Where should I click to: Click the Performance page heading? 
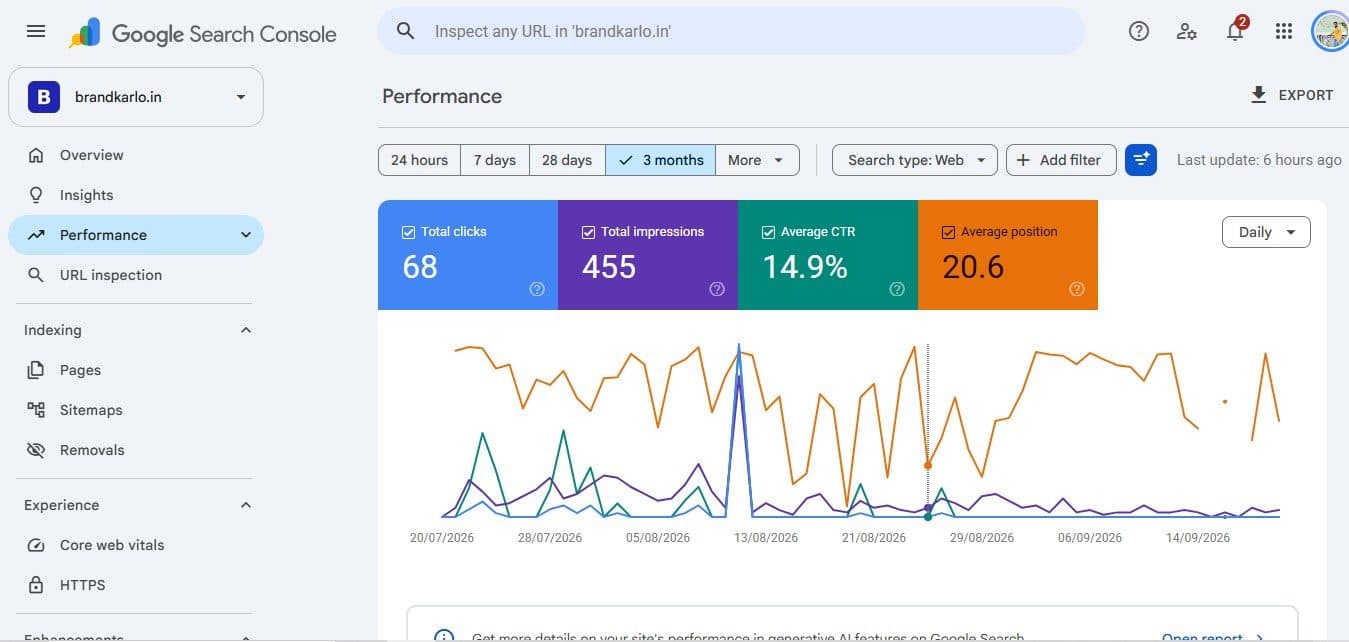pos(442,96)
